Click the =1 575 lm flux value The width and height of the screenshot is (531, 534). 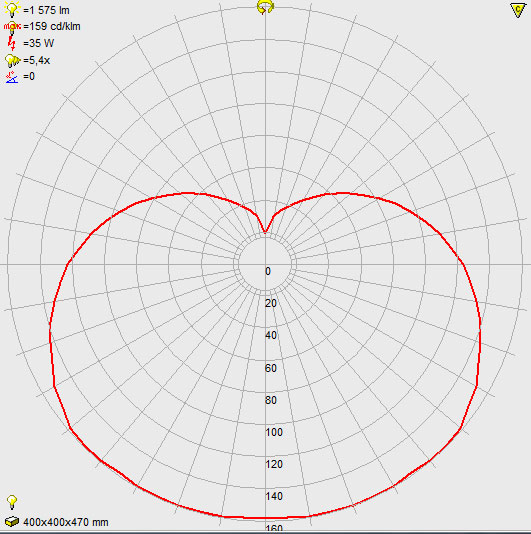pyautogui.click(x=46, y=10)
